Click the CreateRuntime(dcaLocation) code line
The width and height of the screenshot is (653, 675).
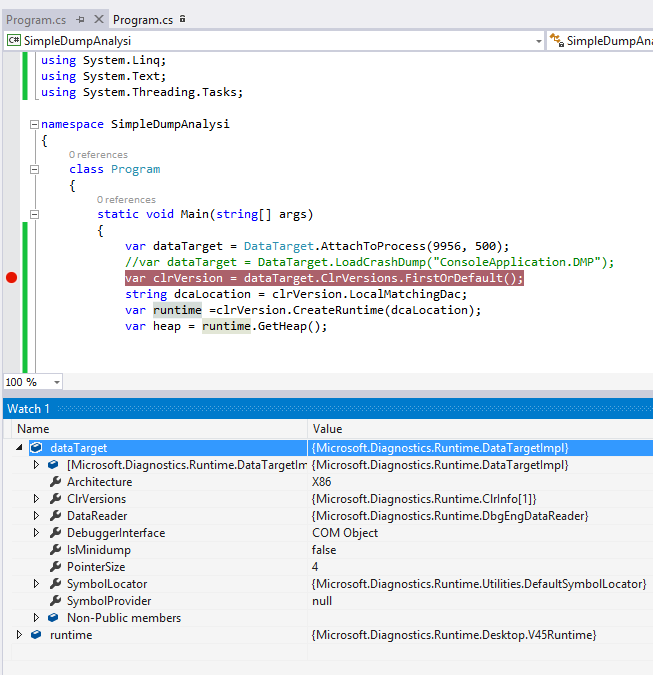303,310
